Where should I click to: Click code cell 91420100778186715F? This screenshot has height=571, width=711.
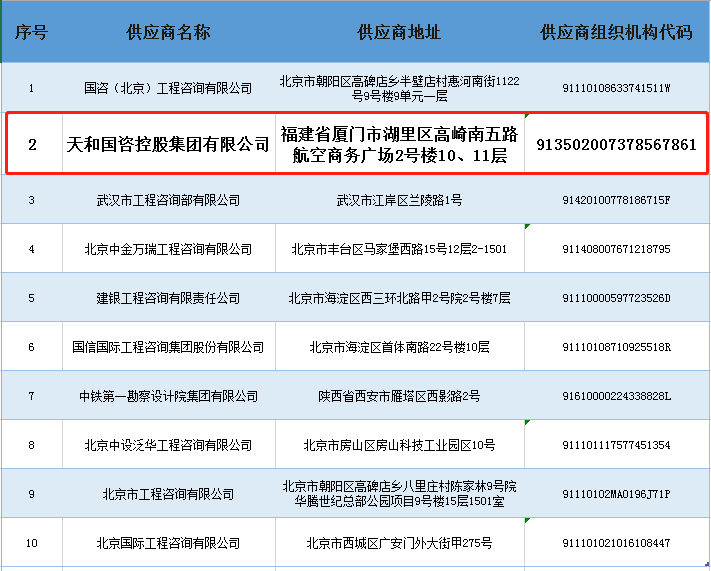pos(617,200)
